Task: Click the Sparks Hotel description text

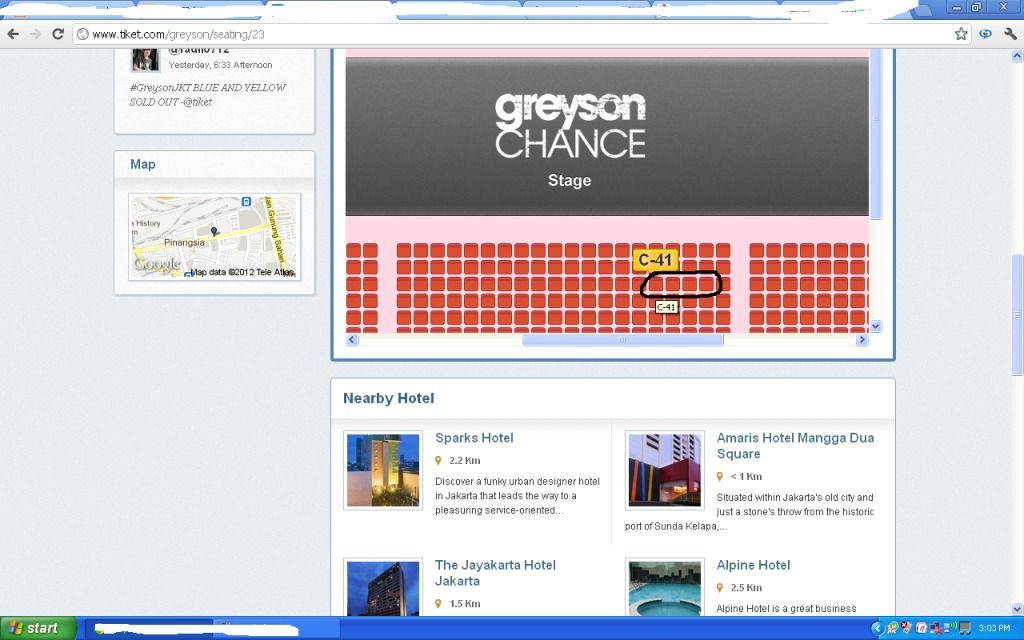Action: [517, 496]
